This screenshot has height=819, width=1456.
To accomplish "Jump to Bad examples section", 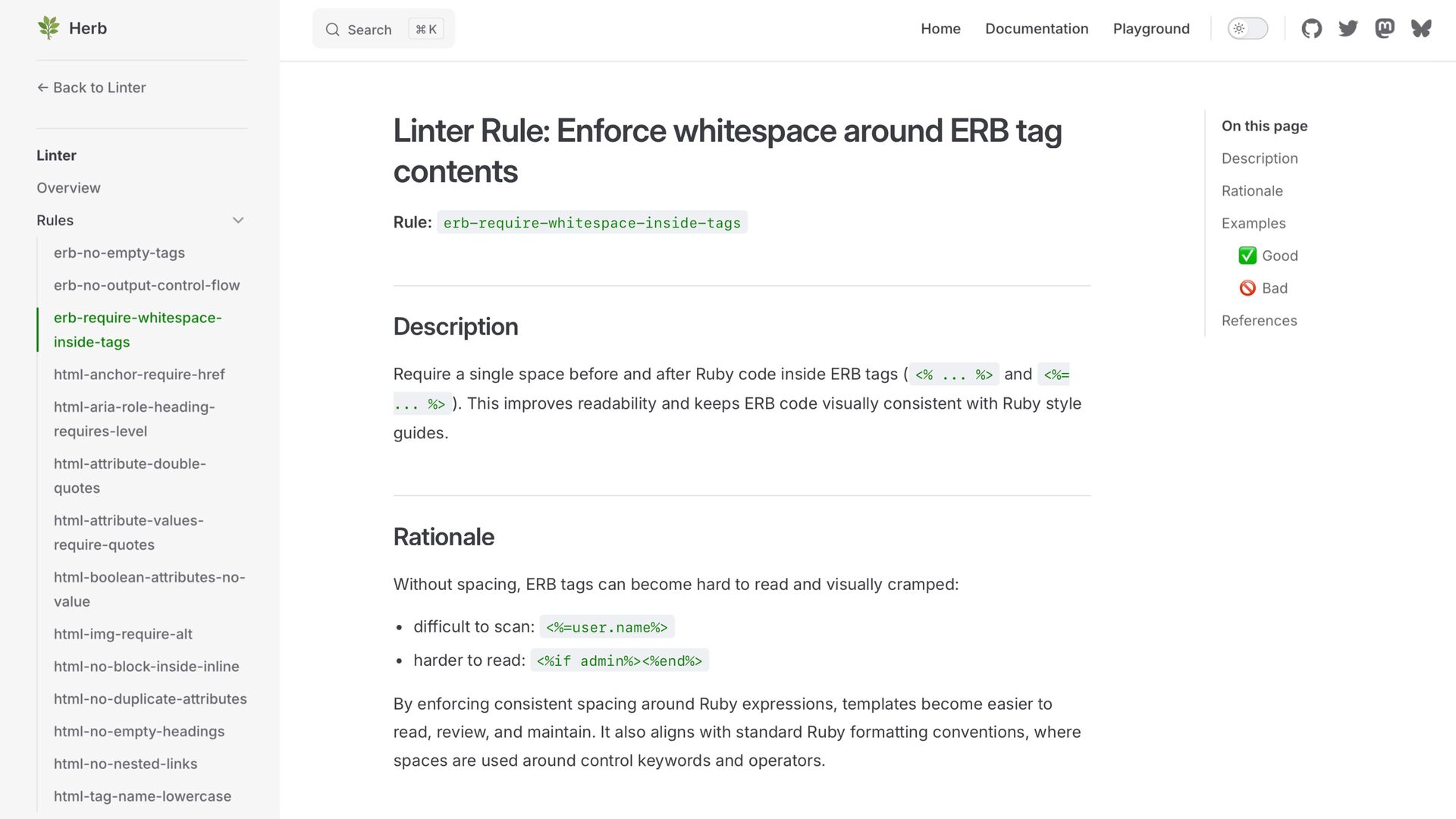I will [1263, 288].
